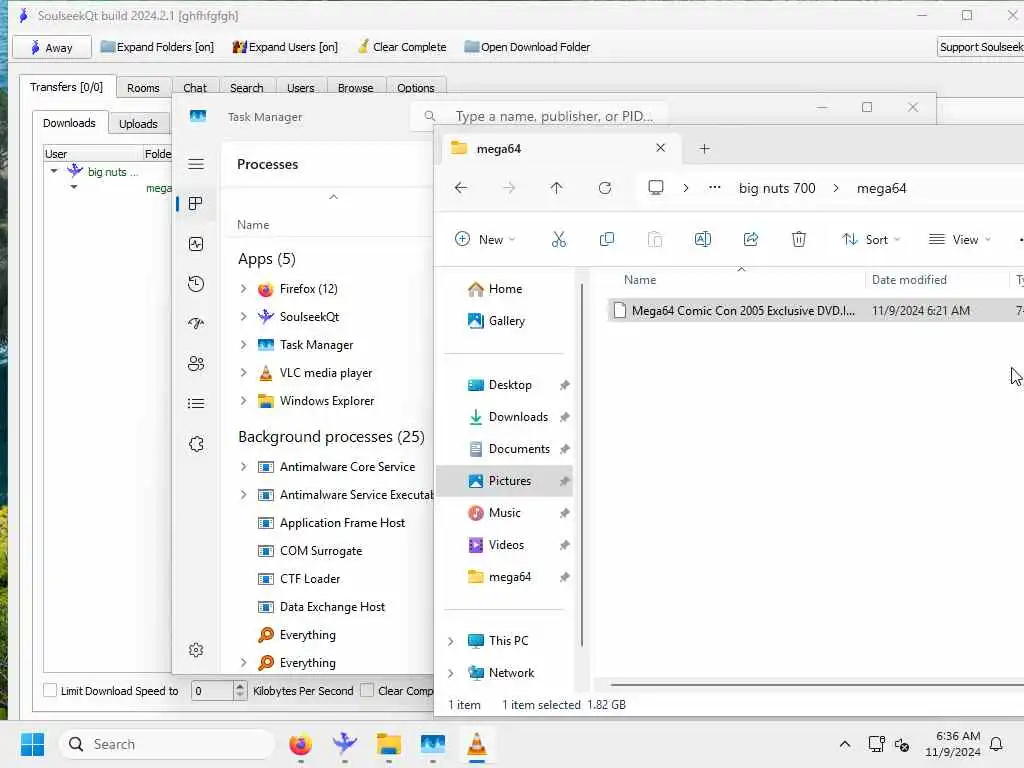Open Startup apps icon in Task Manager

196,323
